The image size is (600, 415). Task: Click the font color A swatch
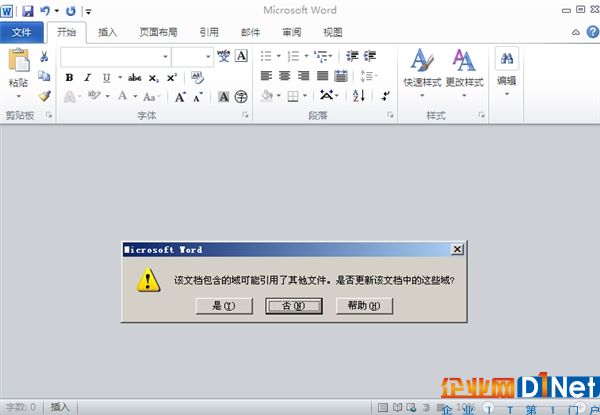(x=122, y=96)
